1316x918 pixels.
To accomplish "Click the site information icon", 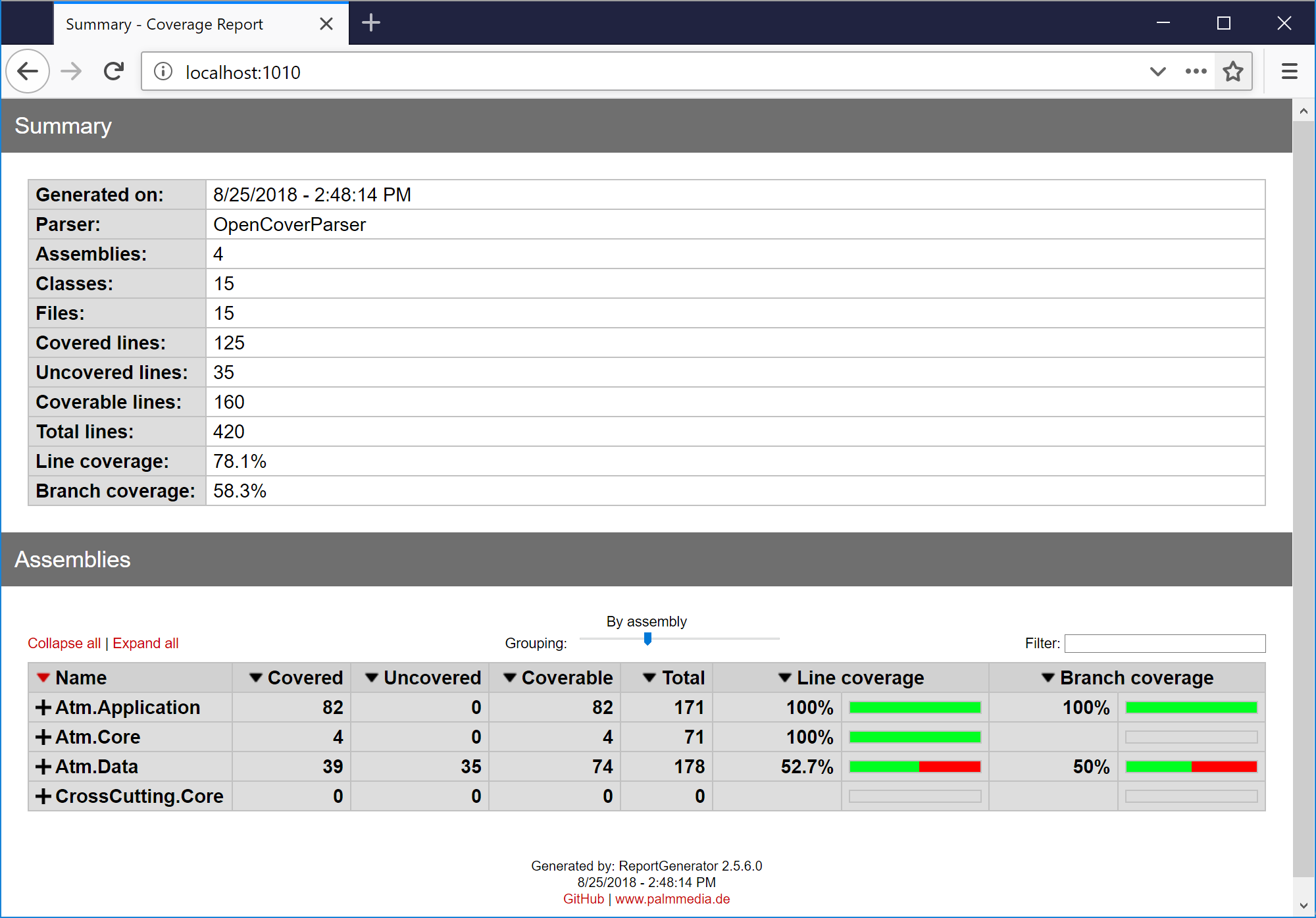I will point(163,72).
